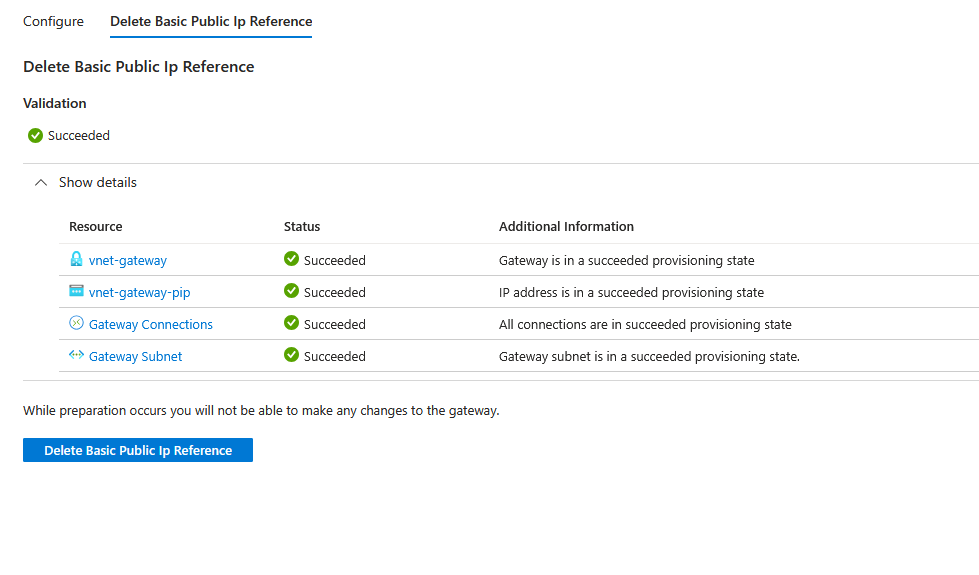
Task: Click the vnet-gateway lock icon
Action: pyautogui.click(x=76, y=260)
